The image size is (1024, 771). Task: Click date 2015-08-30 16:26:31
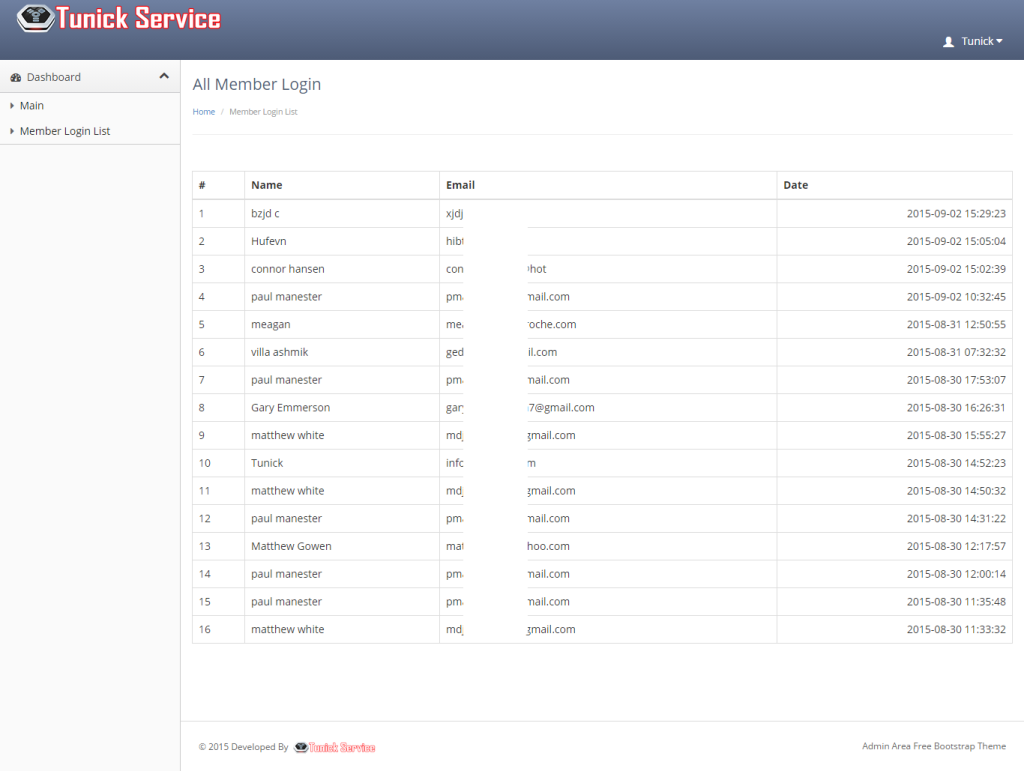tap(956, 408)
